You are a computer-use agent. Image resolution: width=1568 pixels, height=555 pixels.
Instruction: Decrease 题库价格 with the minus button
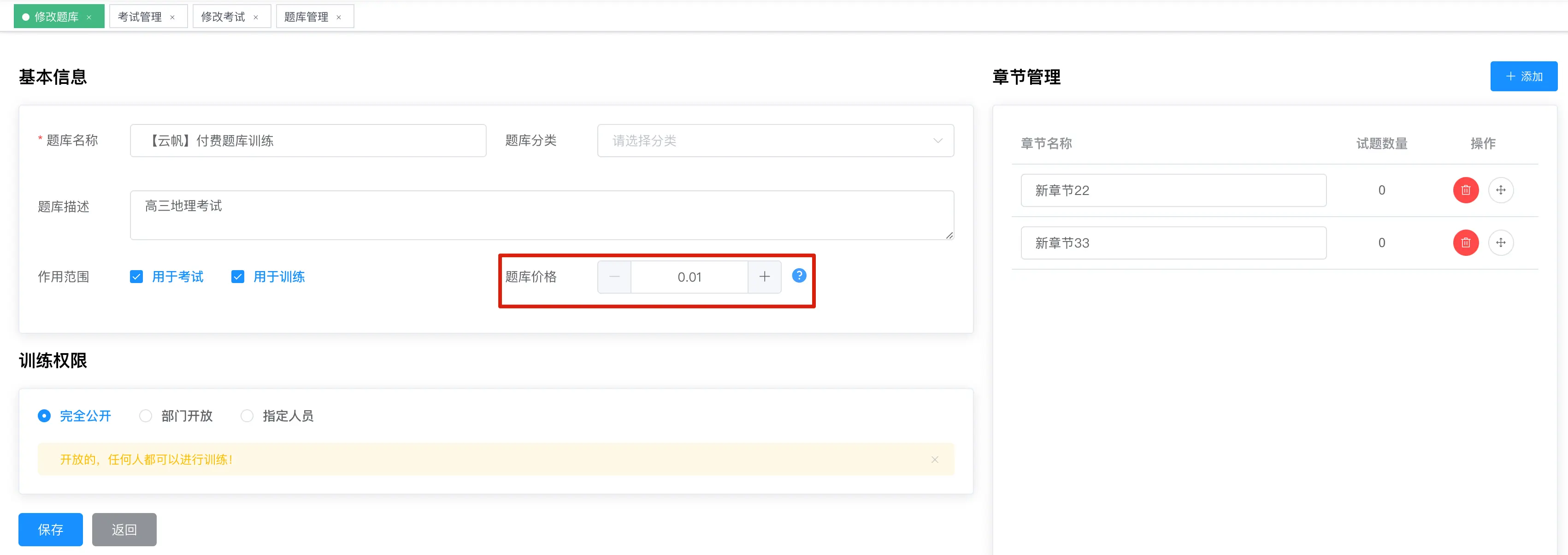click(x=614, y=277)
